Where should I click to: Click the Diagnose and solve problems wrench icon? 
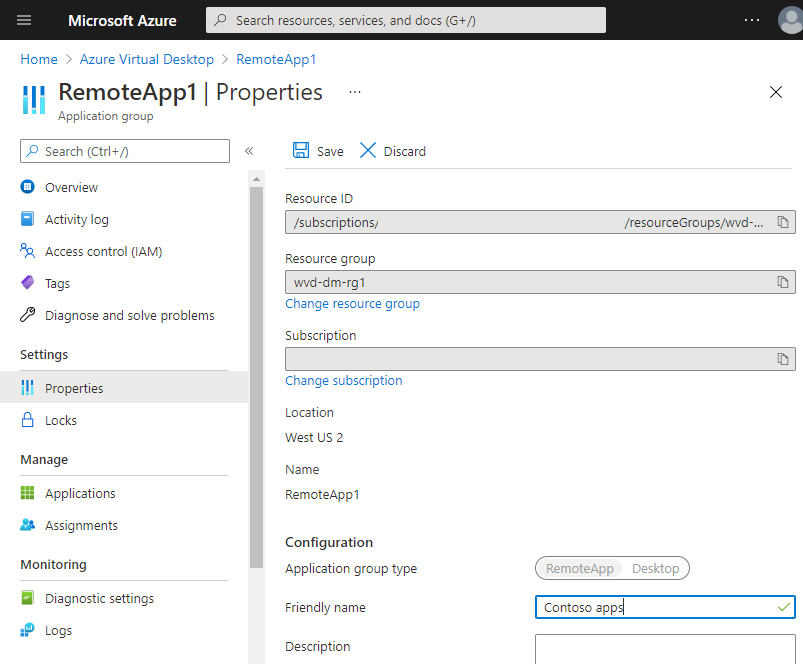28,315
